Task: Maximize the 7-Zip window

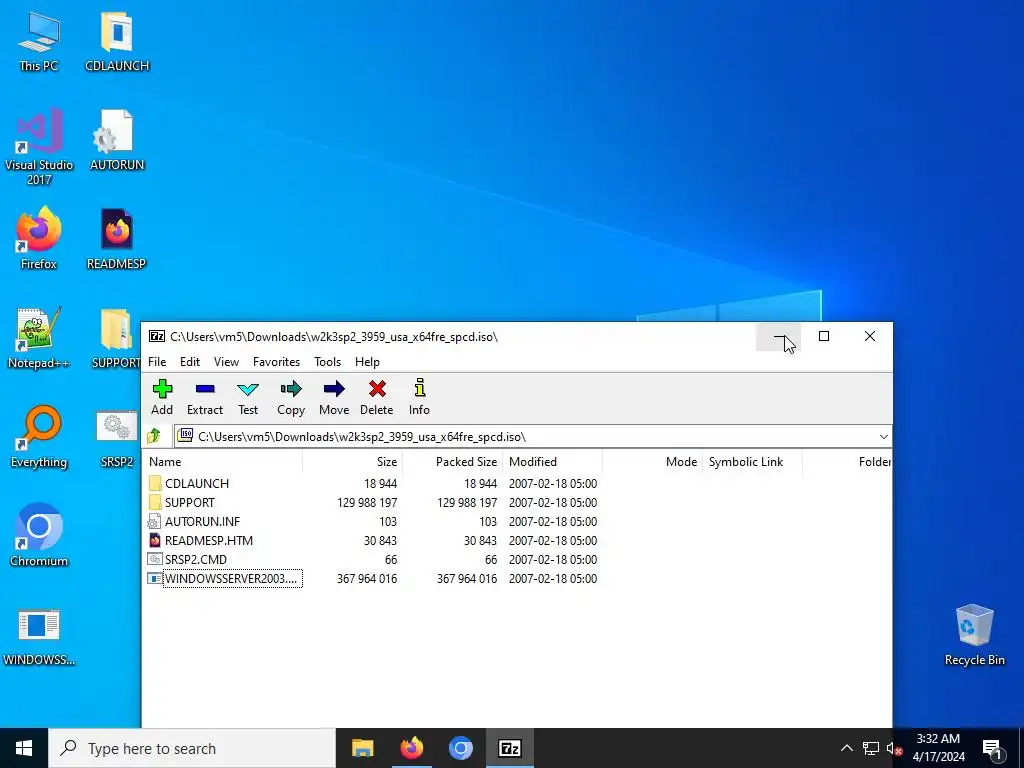Action: (x=824, y=336)
